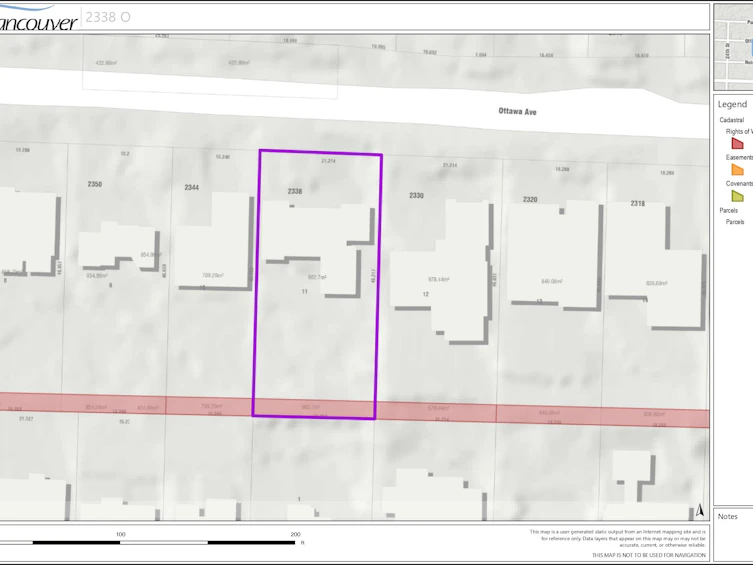The image size is (753, 565).
Task: Select house number 2350 on the map
Action: click(x=95, y=184)
